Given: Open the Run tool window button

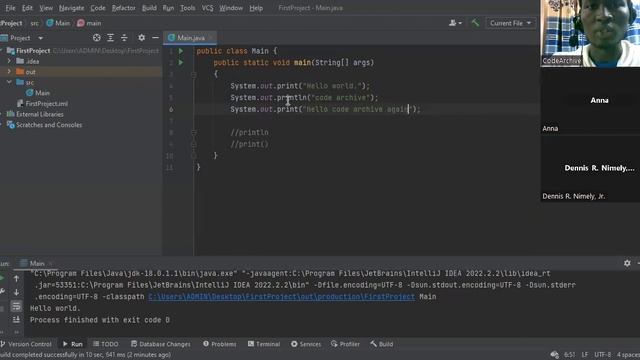Looking at the screenshot, I should (x=73, y=344).
